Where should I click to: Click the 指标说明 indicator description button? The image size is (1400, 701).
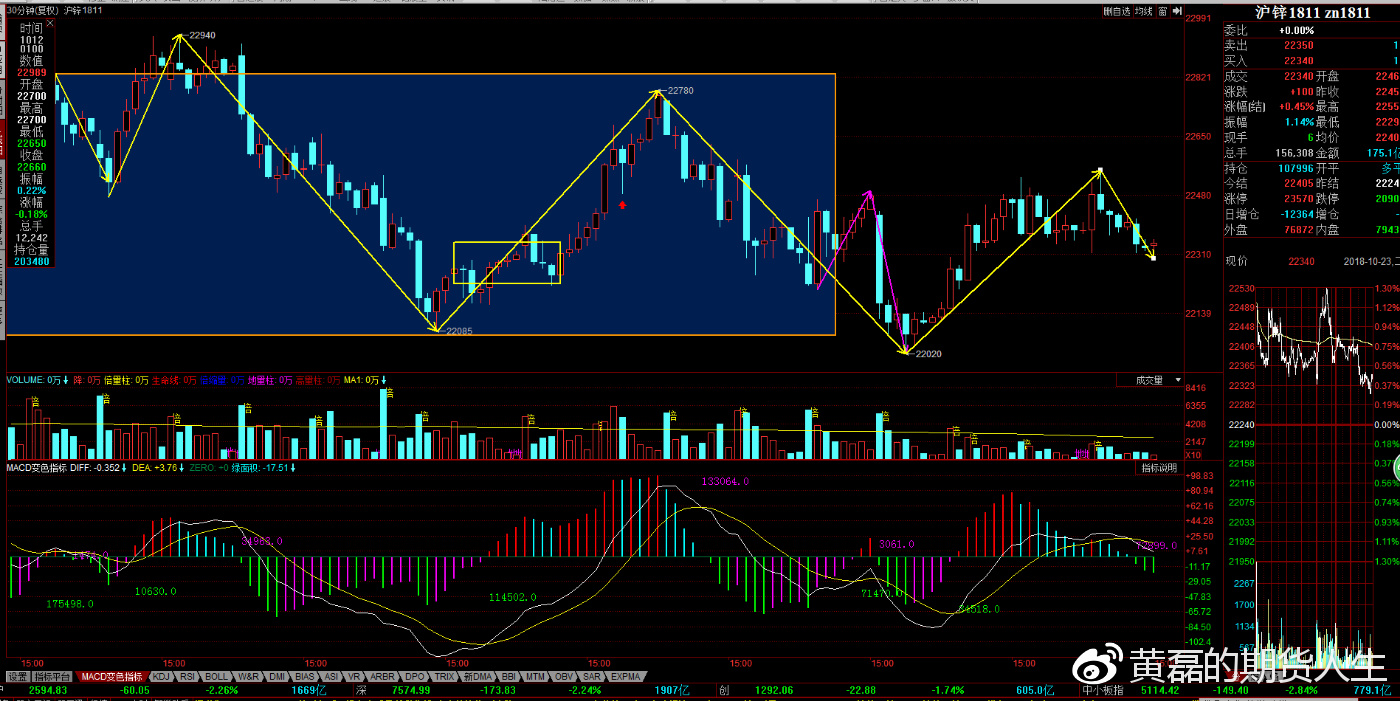point(1159,468)
